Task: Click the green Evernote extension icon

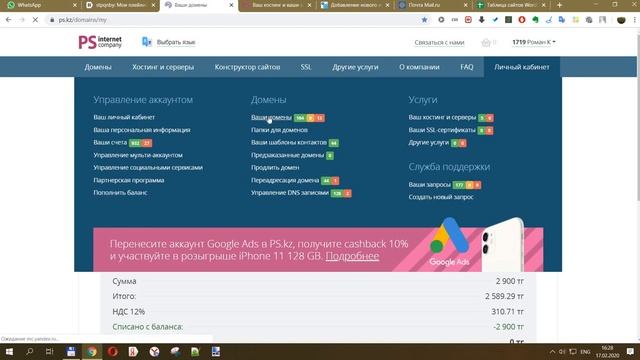Action: (x=535, y=20)
